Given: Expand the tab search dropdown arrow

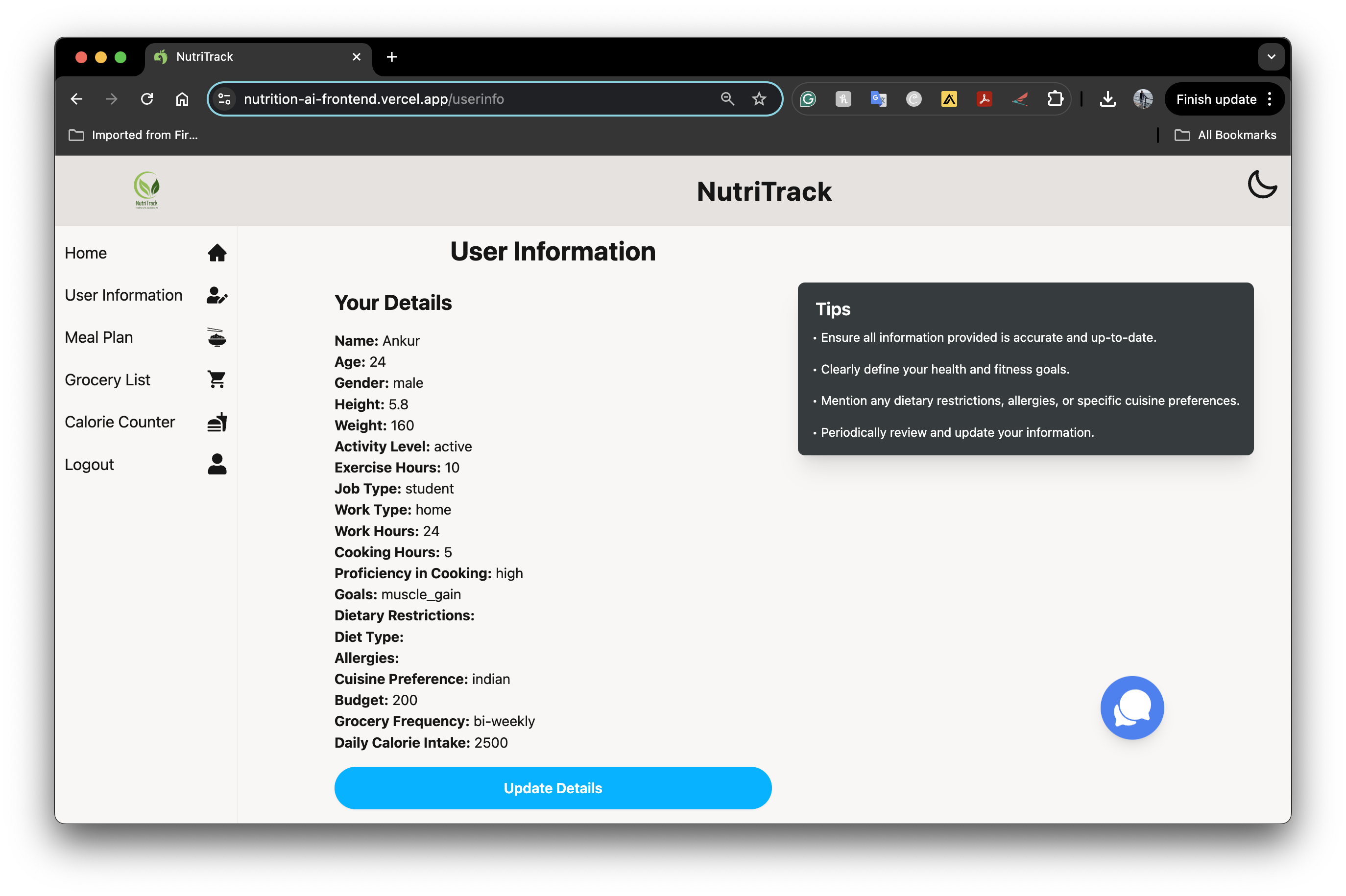Looking at the screenshot, I should pos(1271,57).
